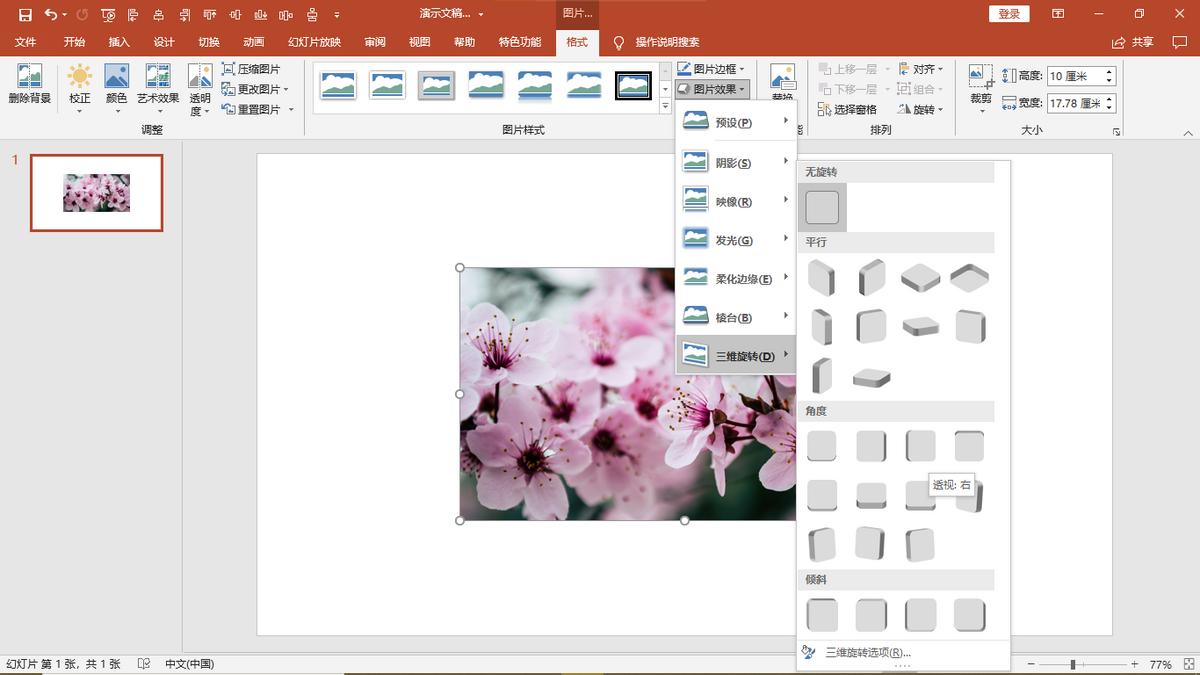Apply the first 3D rotation preset under 平行
The width and height of the screenshot is (1200, 675).
821,277
